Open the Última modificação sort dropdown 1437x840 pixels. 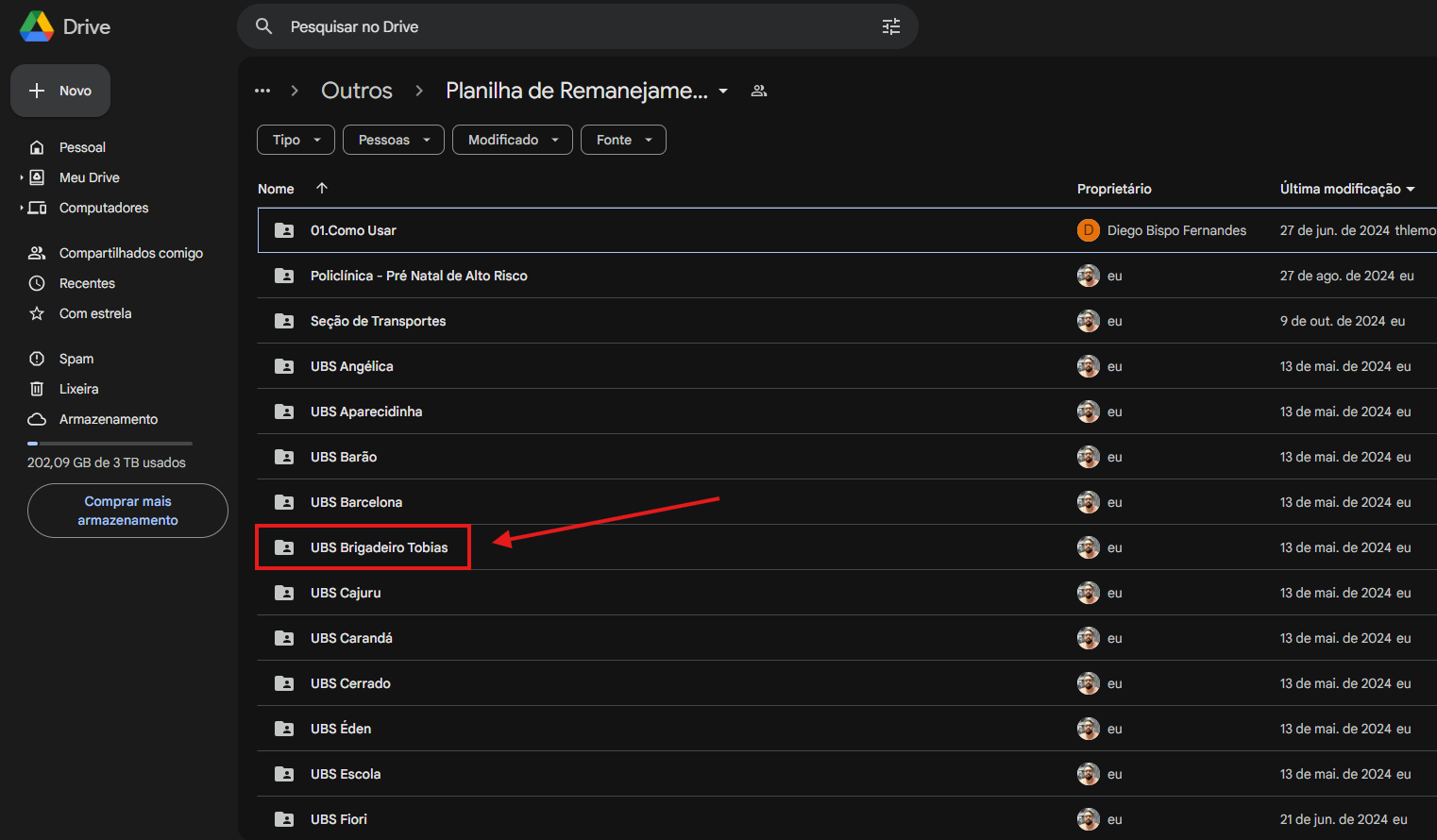coord(1346,189)
